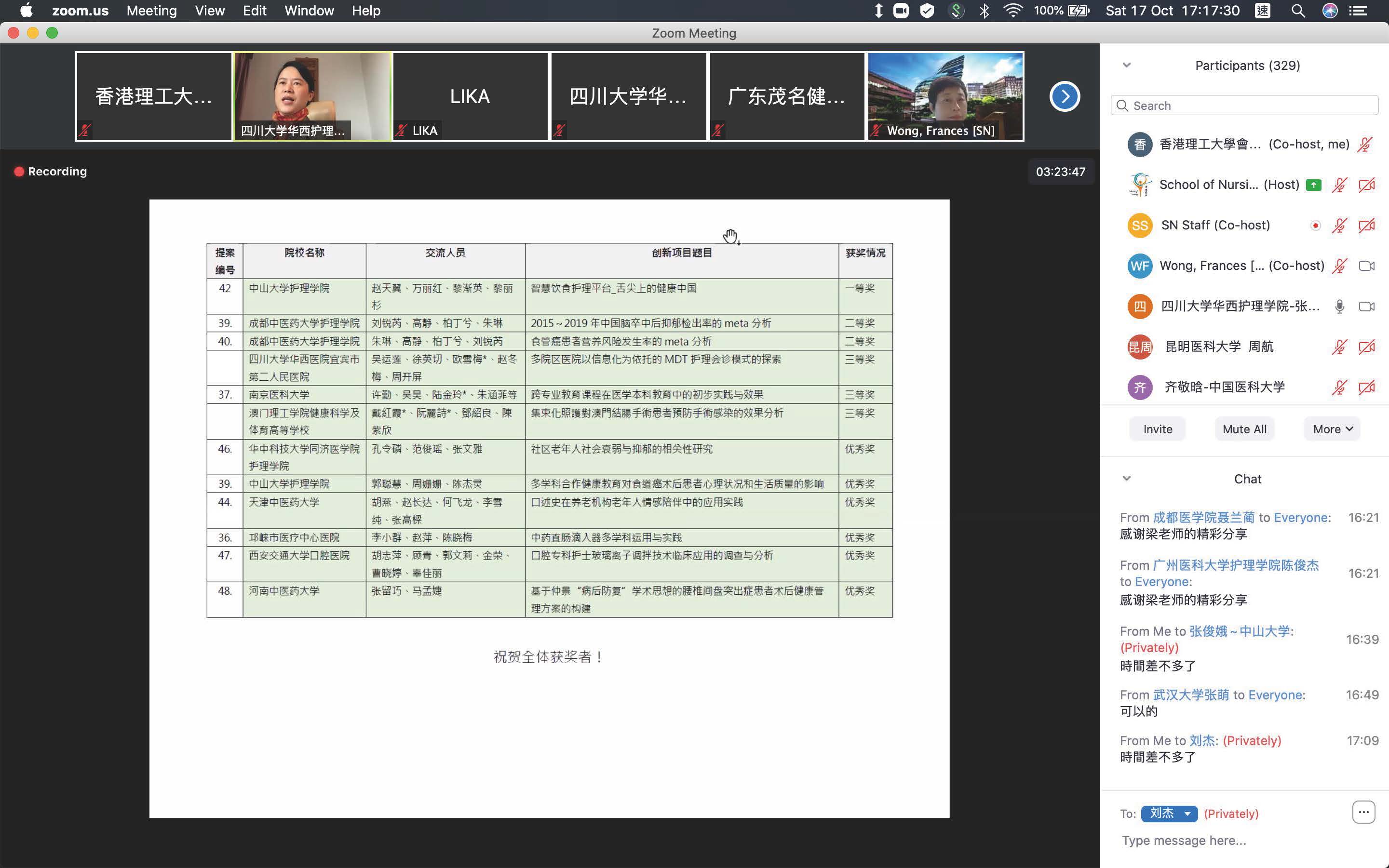
Task: Click Sichuan University participant microphone icon
Action: 1339,307
